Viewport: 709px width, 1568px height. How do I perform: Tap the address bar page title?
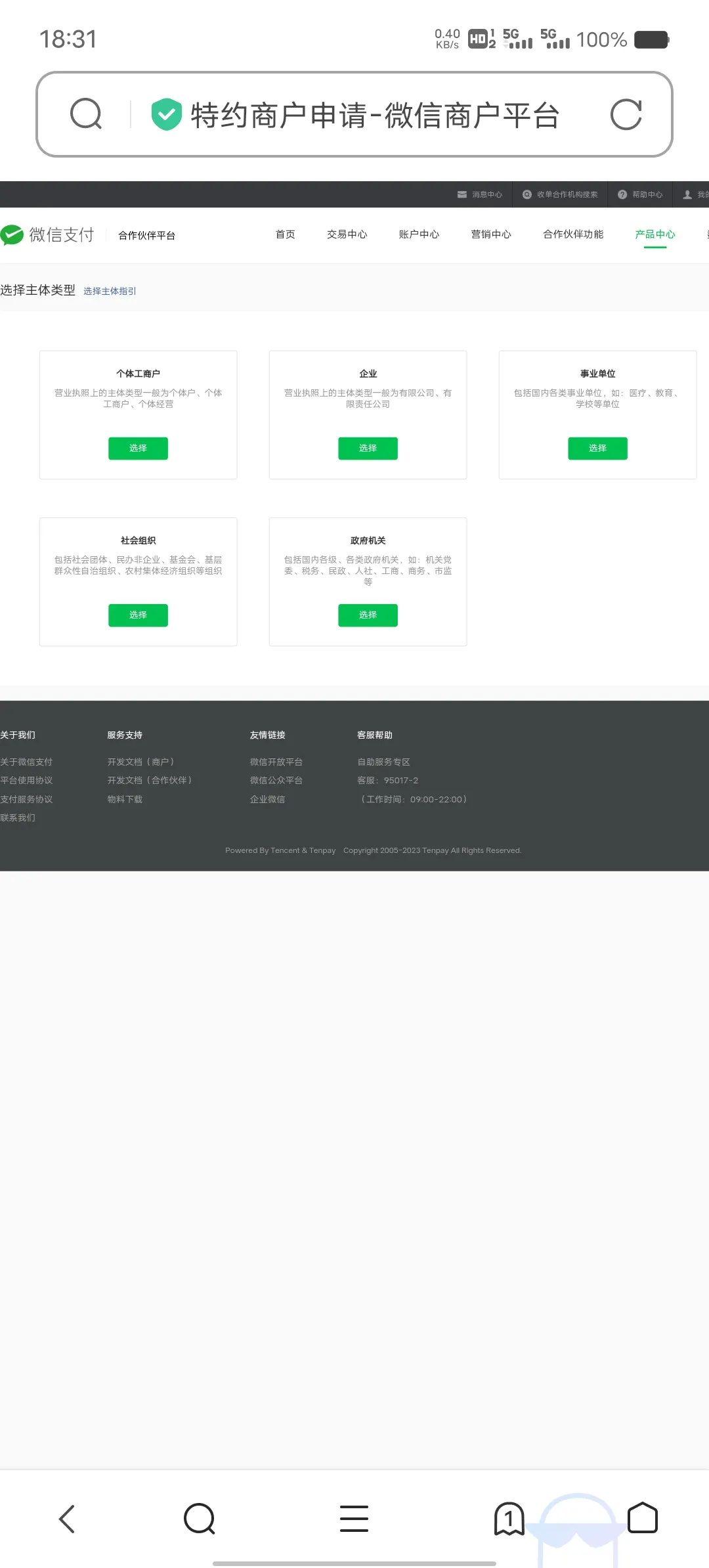click(x=375, y=115)
